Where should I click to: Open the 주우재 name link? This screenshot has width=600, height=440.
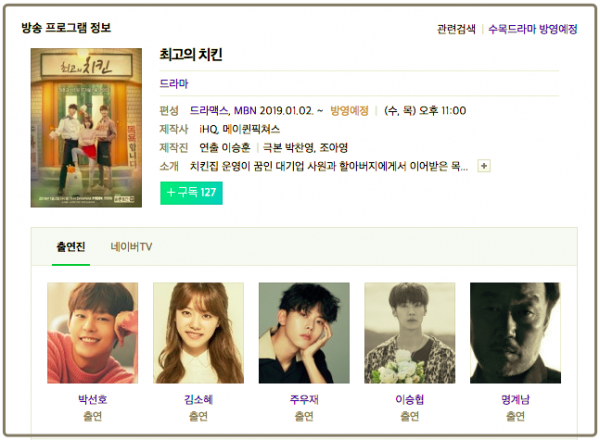click(304, 400)
